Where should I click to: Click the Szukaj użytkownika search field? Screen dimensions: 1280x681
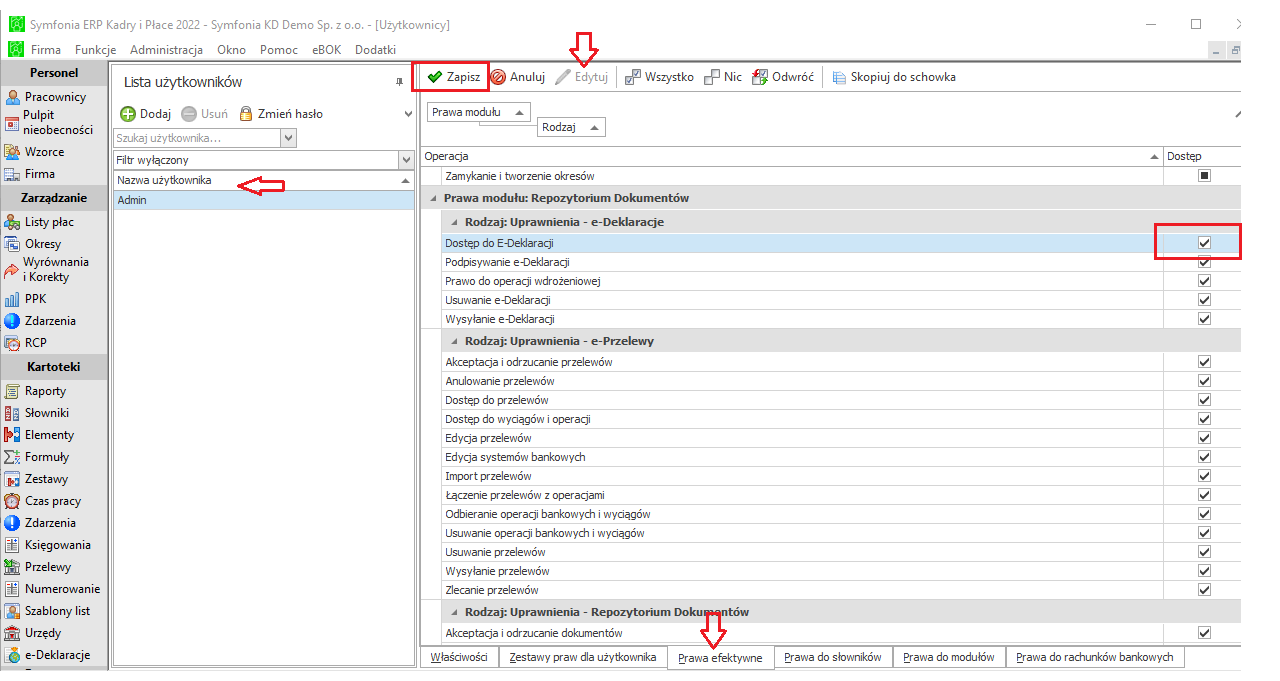(198, 138)
